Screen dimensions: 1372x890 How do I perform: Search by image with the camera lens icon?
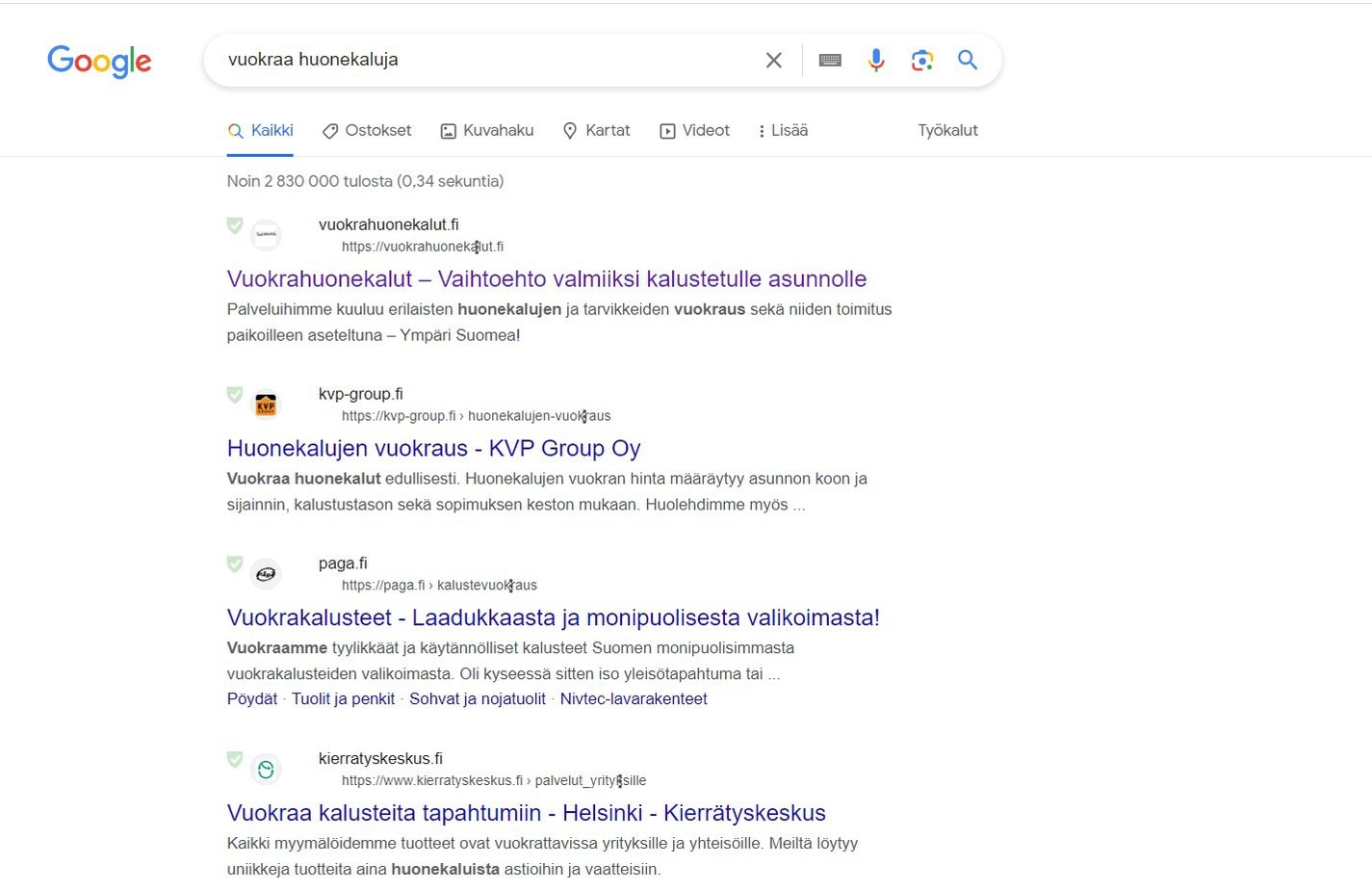point(922,61)
